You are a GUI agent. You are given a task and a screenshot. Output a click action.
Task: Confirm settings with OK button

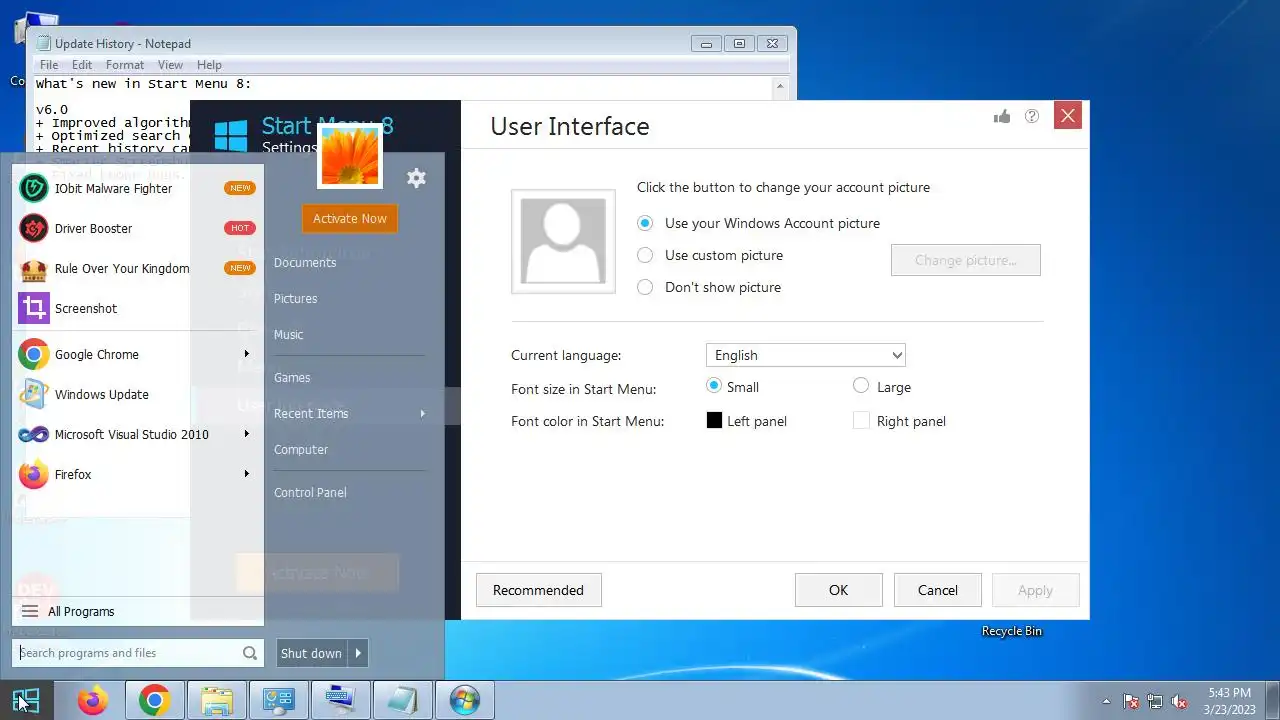click(x=838, y=590)
